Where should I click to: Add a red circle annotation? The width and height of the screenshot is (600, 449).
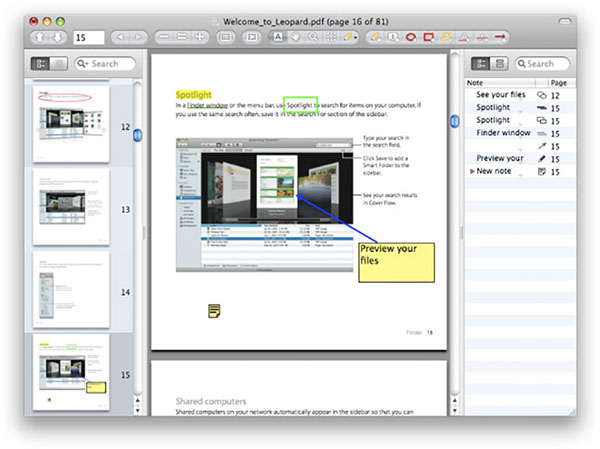411,37
